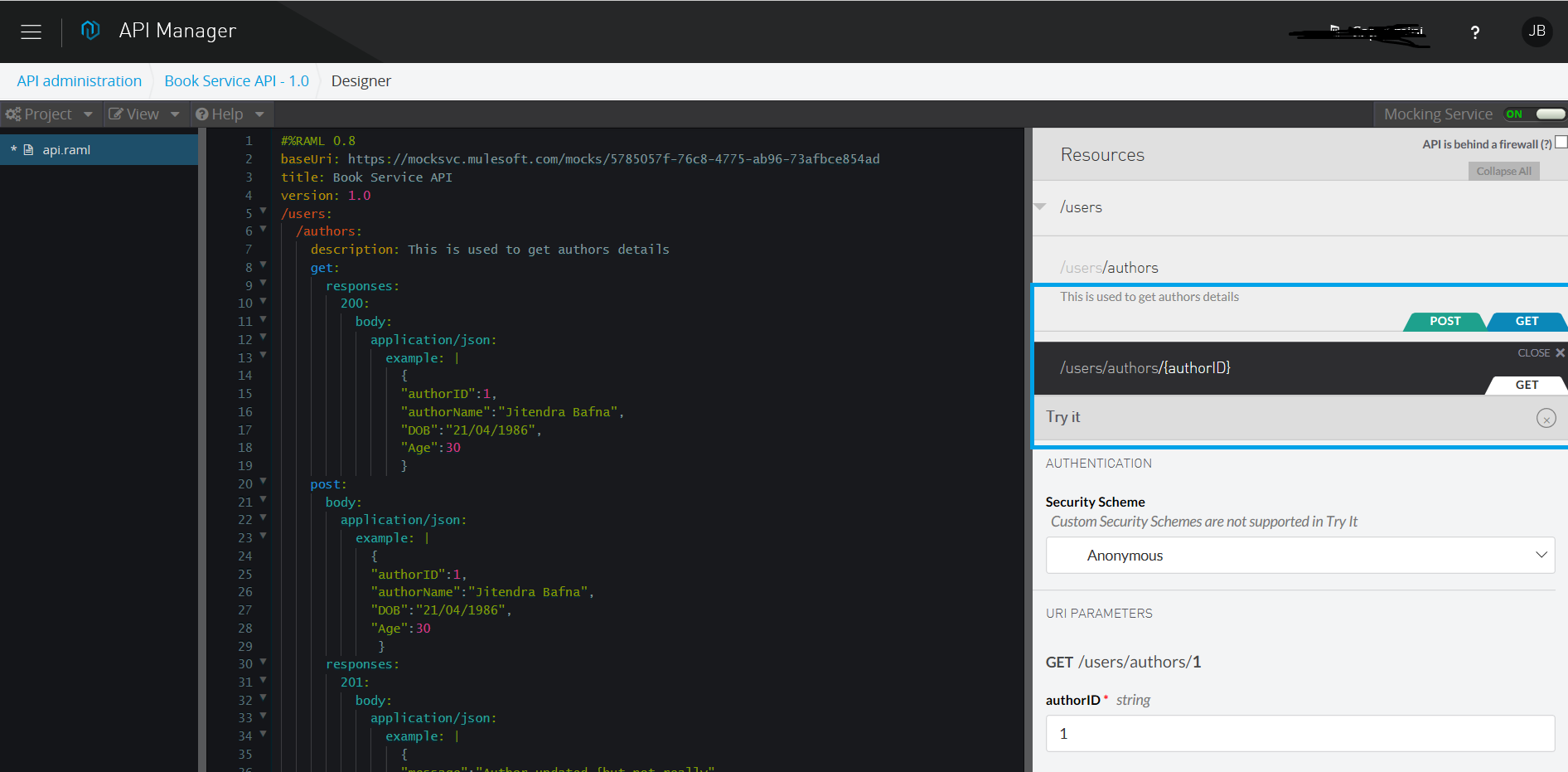Screen dimensions: 1568x772
Task: Open the JB user avatar menu
Action: tap(1537, 32)
